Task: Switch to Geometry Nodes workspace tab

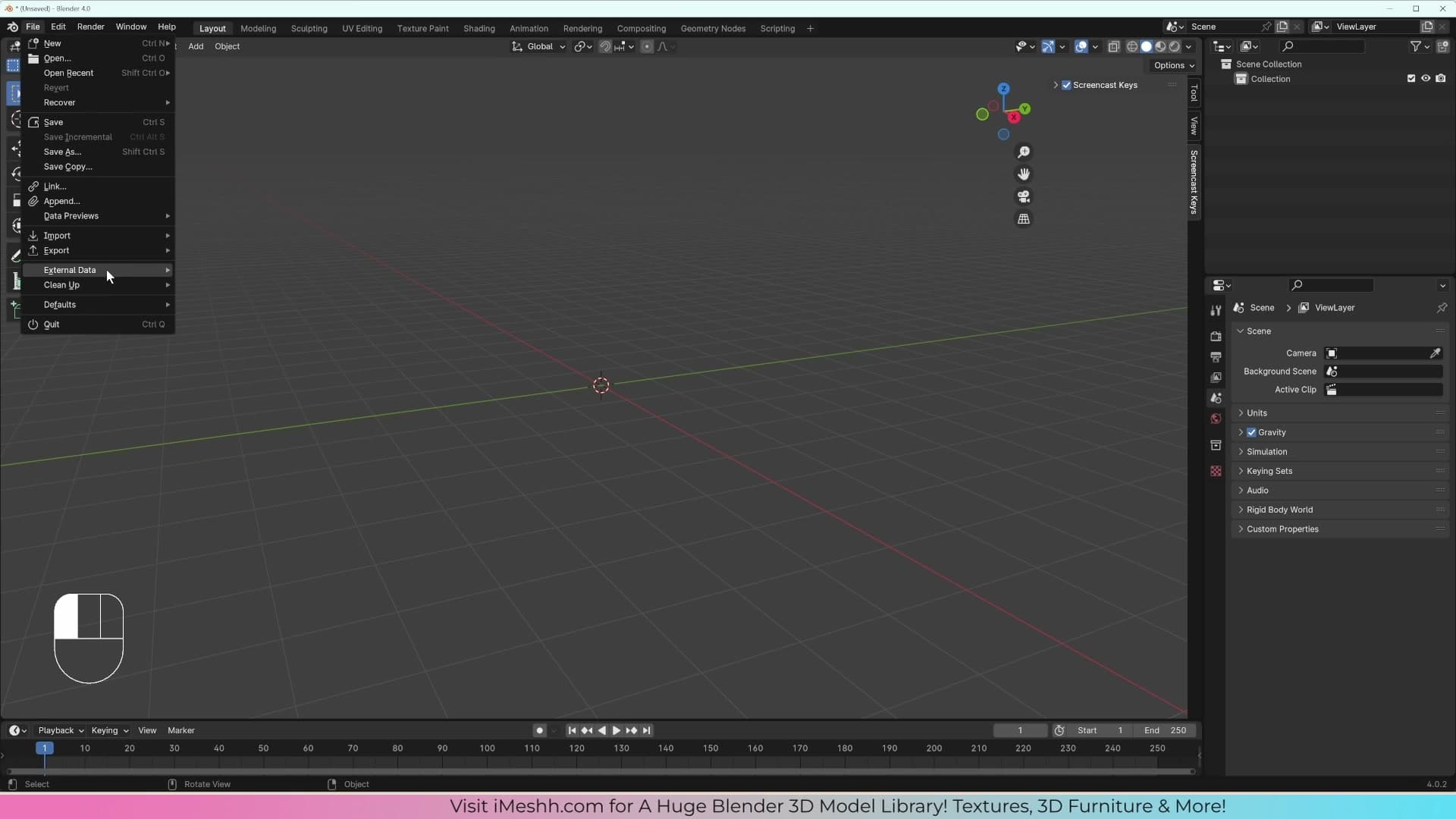Action: 713,28
